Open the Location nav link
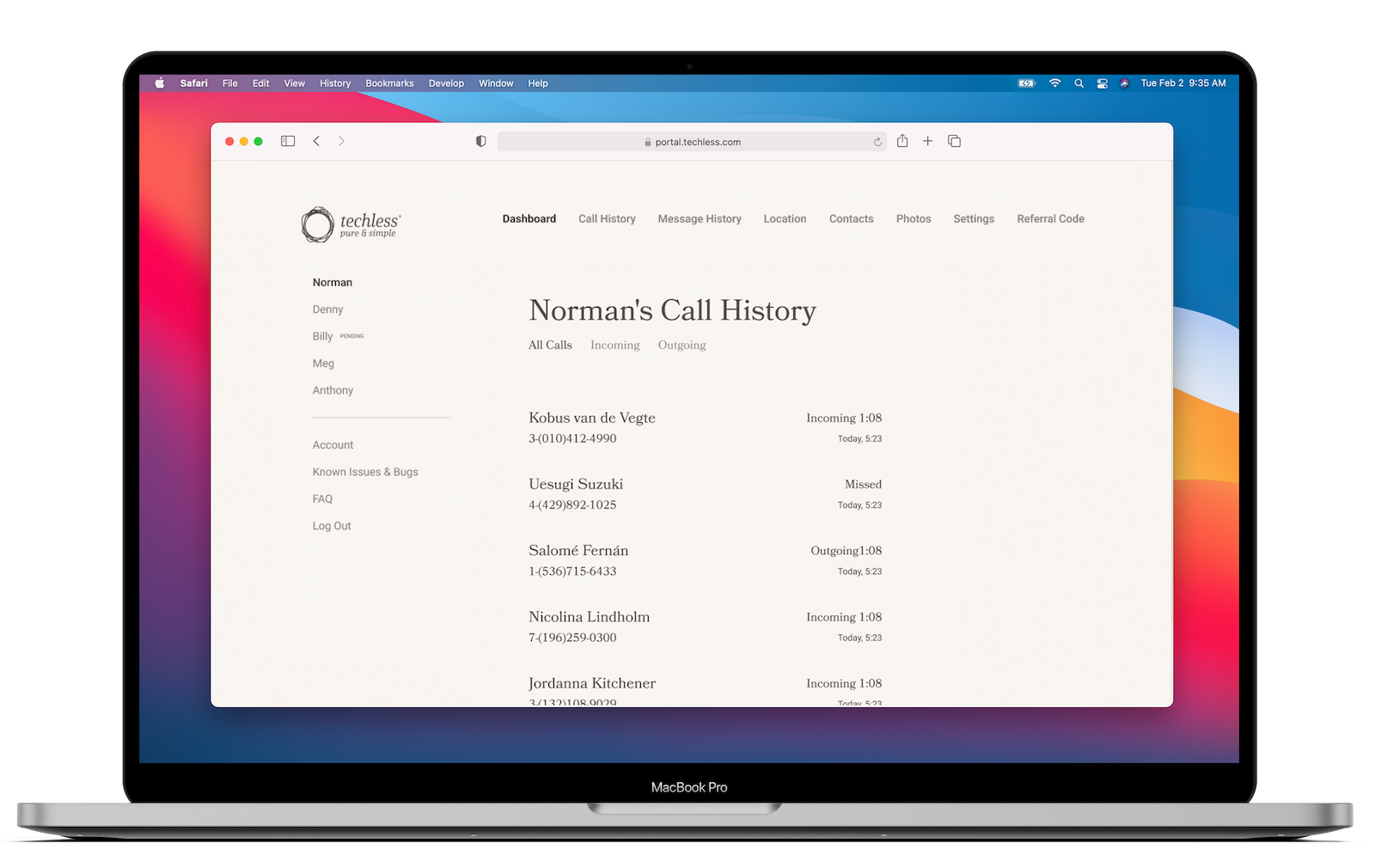Viewport: 1375px width, 868px height. 785,219
